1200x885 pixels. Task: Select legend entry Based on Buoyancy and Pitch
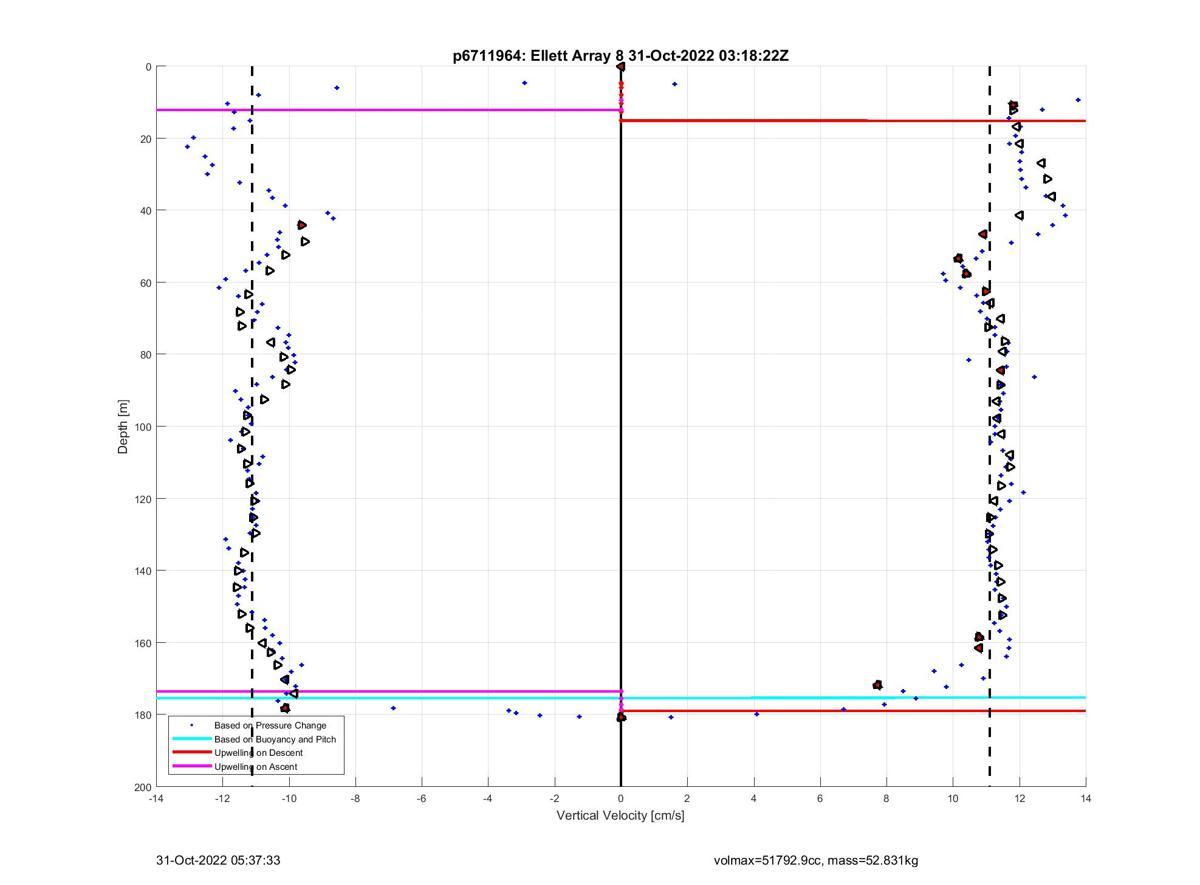coord(275,739)
